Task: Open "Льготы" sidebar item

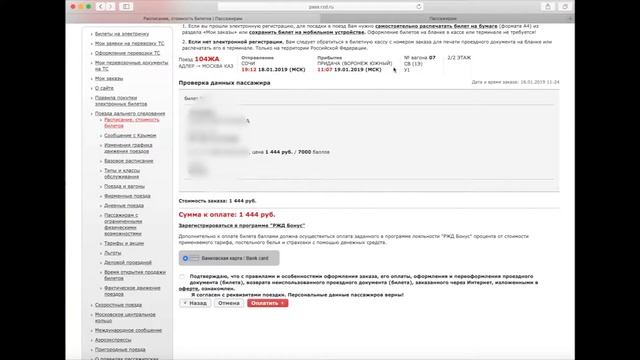Action: tap(112, 253)
